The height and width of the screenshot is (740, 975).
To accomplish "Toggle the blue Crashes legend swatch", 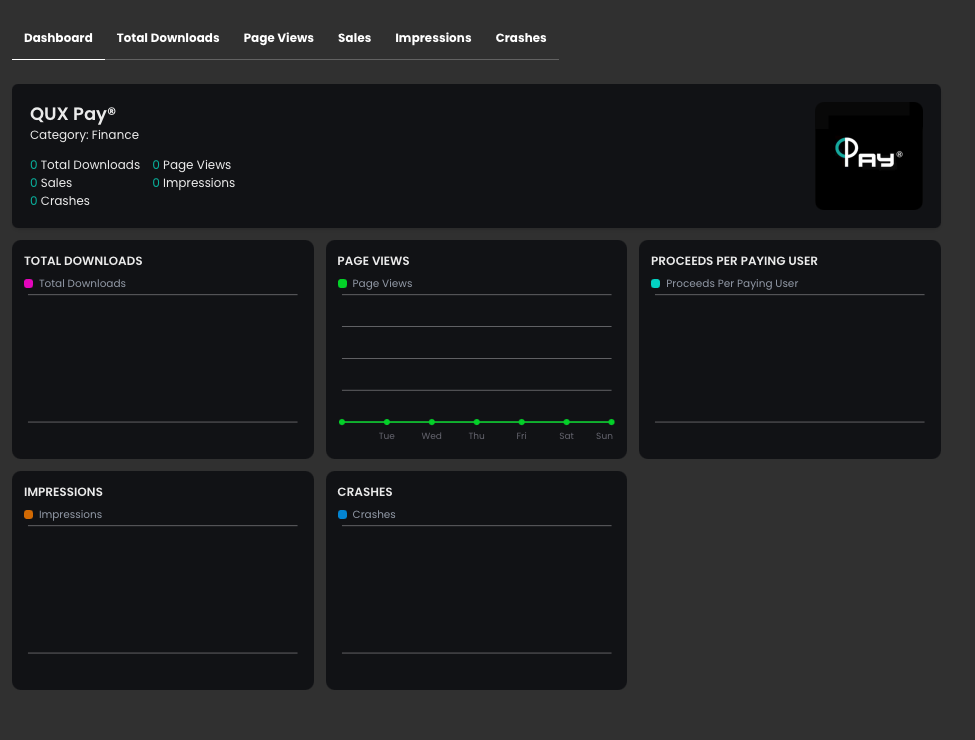I will click(343, 515).
